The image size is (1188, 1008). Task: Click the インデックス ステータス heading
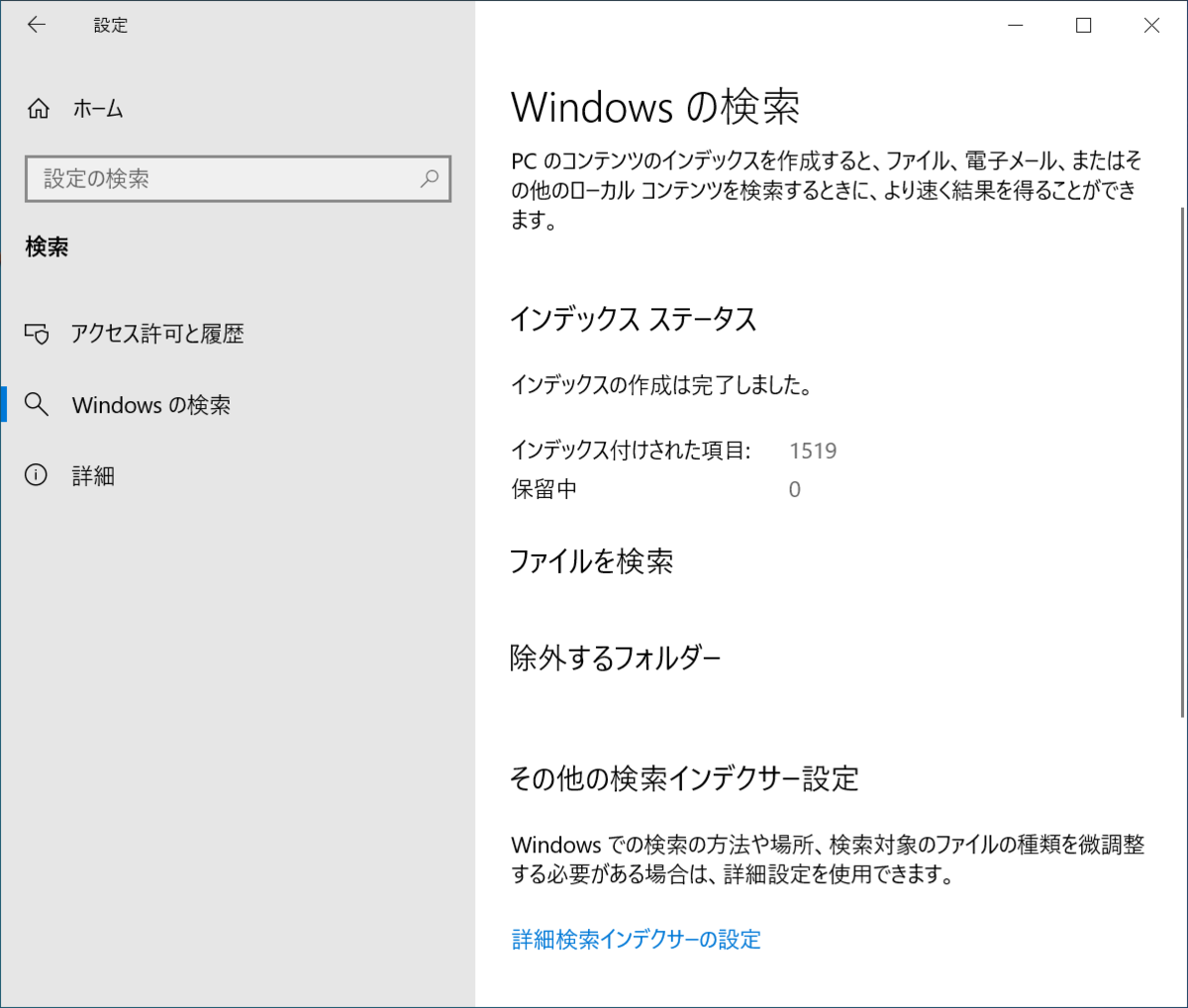(x=634, y=320)
